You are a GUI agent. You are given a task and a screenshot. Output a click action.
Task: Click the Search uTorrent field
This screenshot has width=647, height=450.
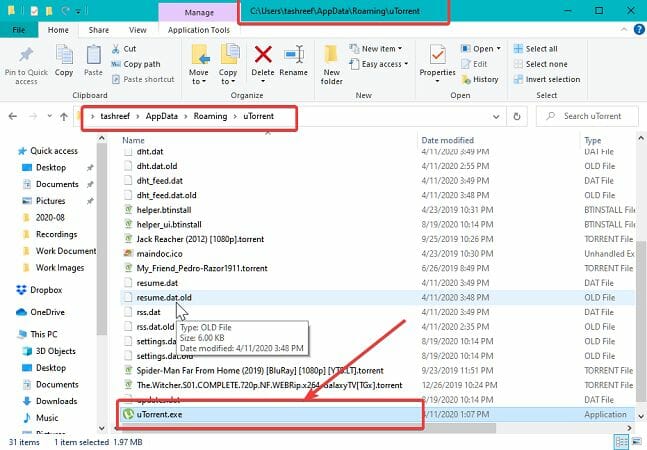pyautogui.click(x=587, y=116)
